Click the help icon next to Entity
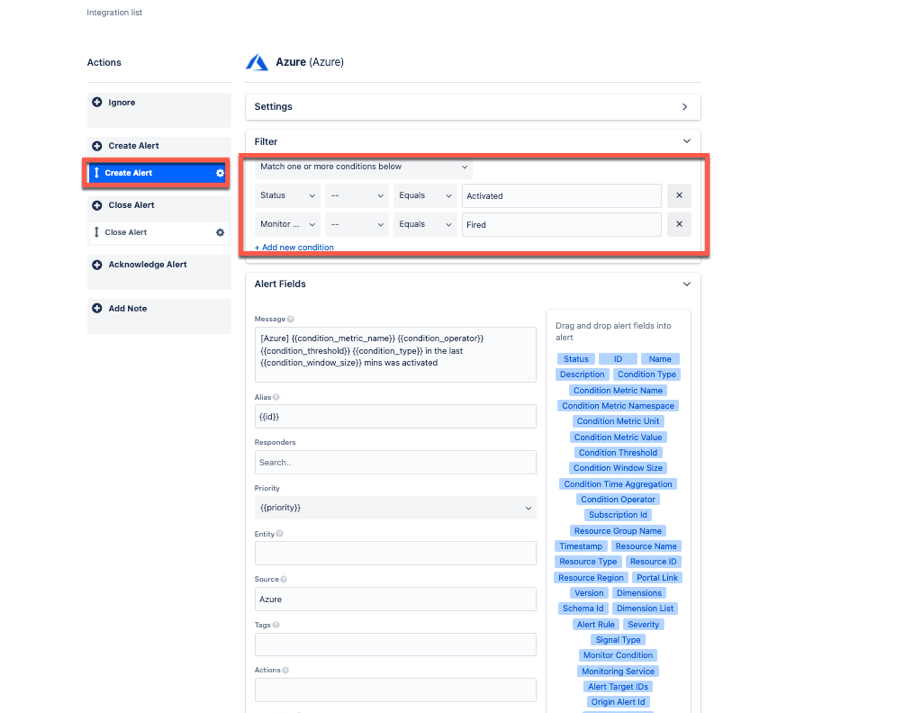This screenshot has width=922, height=713. (x=280, y=534)
